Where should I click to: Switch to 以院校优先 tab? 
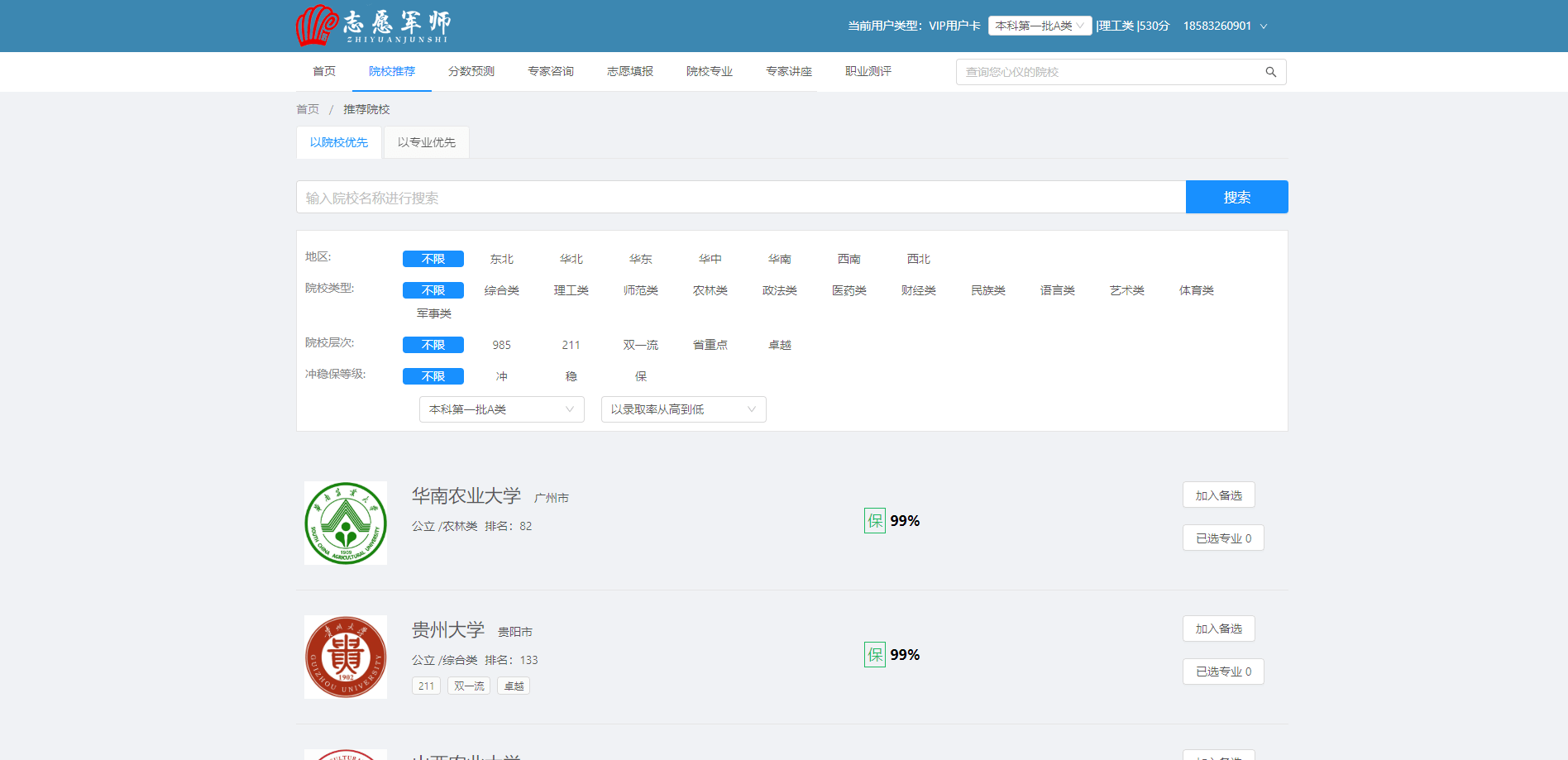[339, 142]
